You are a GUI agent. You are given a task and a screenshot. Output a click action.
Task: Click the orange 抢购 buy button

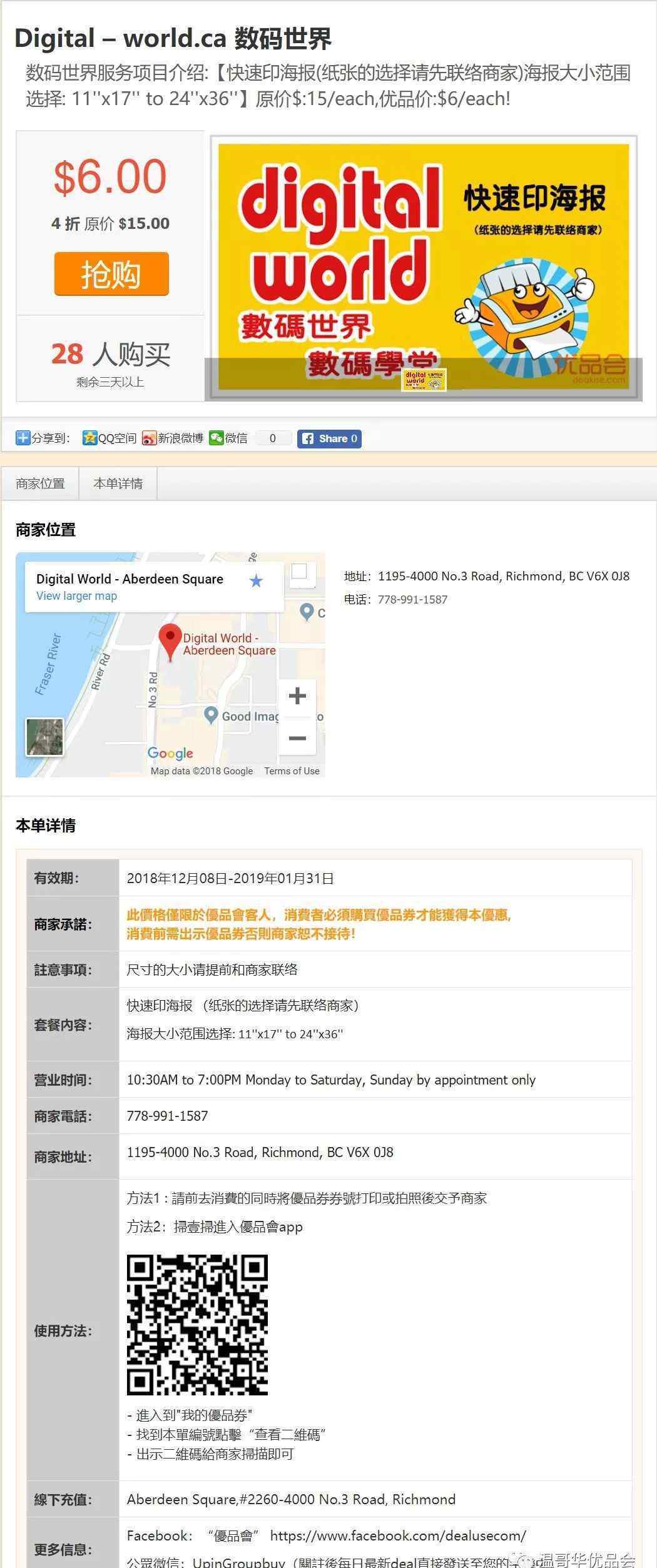click(x=111, y=273)
